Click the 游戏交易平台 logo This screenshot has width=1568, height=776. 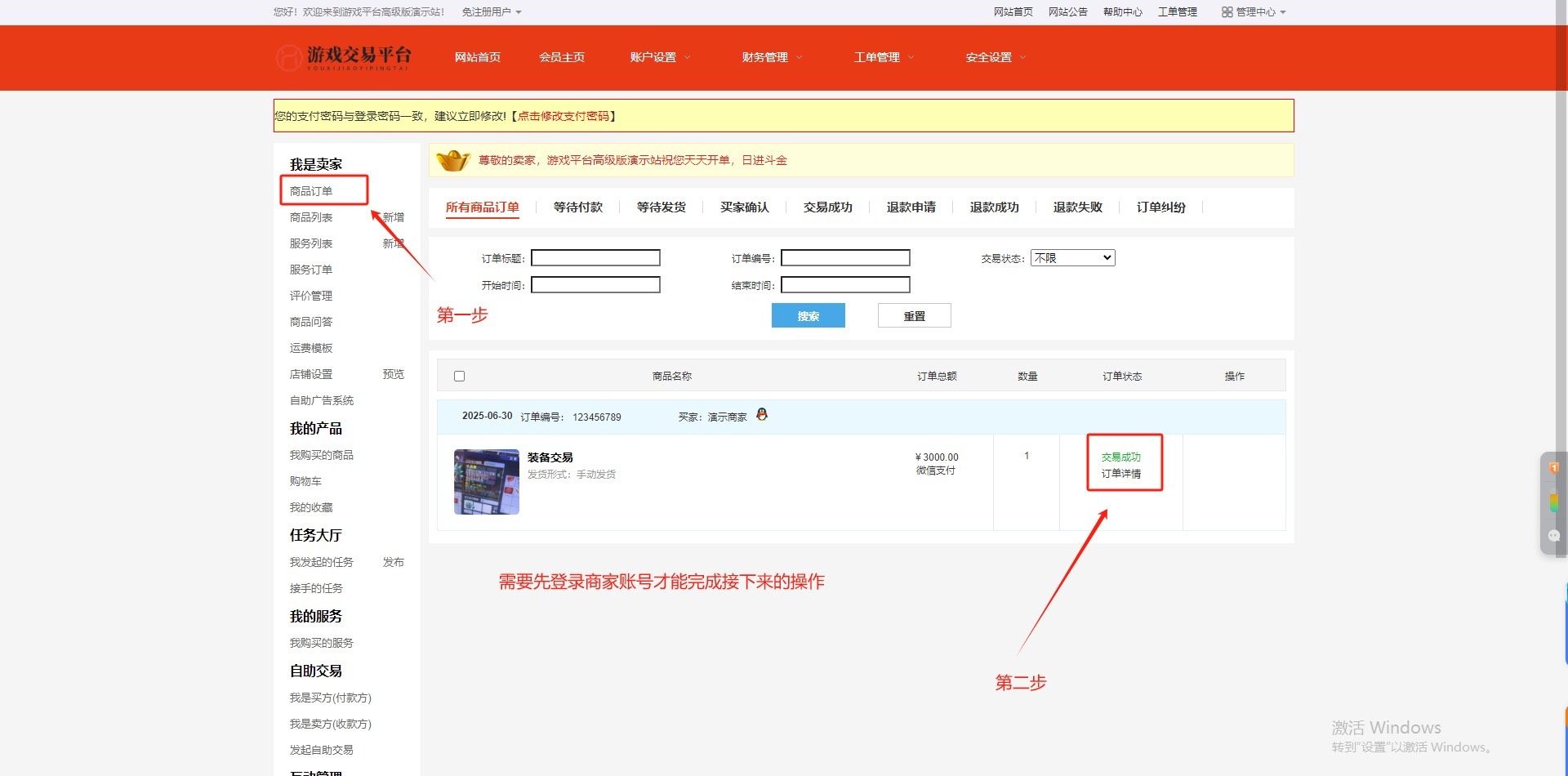[x=343, y=57]
